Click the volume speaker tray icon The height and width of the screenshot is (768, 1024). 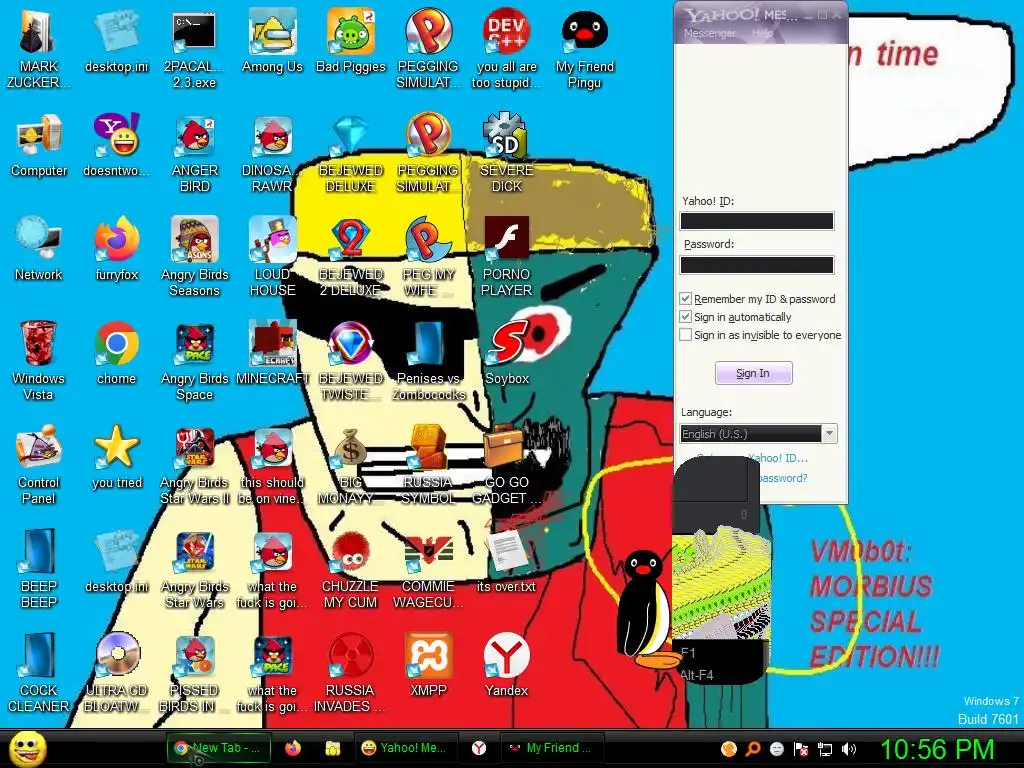click(849, 749)
